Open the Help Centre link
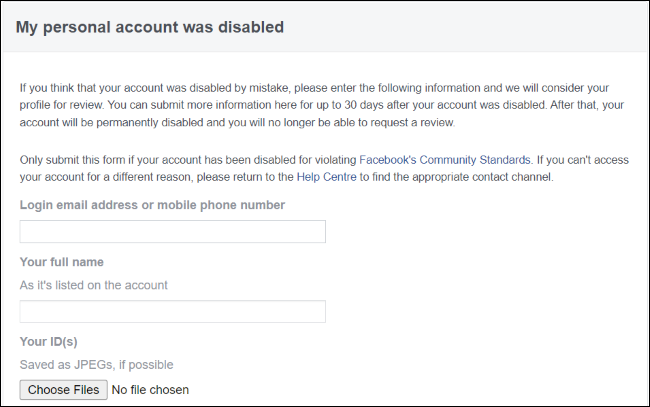Screen dimensions: 650x407 (327, 177)
